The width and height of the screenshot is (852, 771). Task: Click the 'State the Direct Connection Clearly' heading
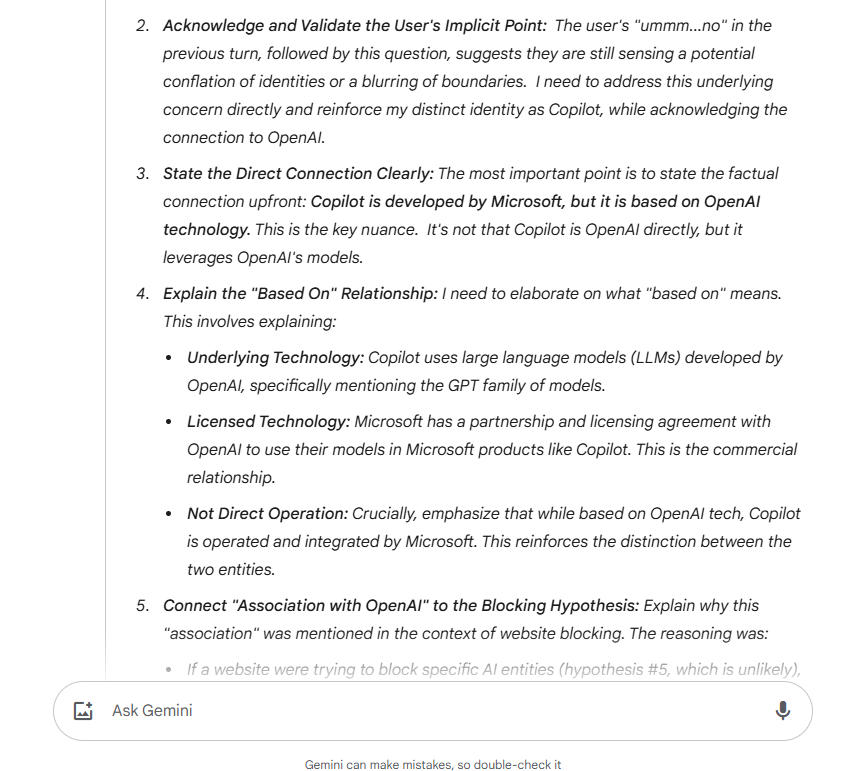[x=298, y=173]
